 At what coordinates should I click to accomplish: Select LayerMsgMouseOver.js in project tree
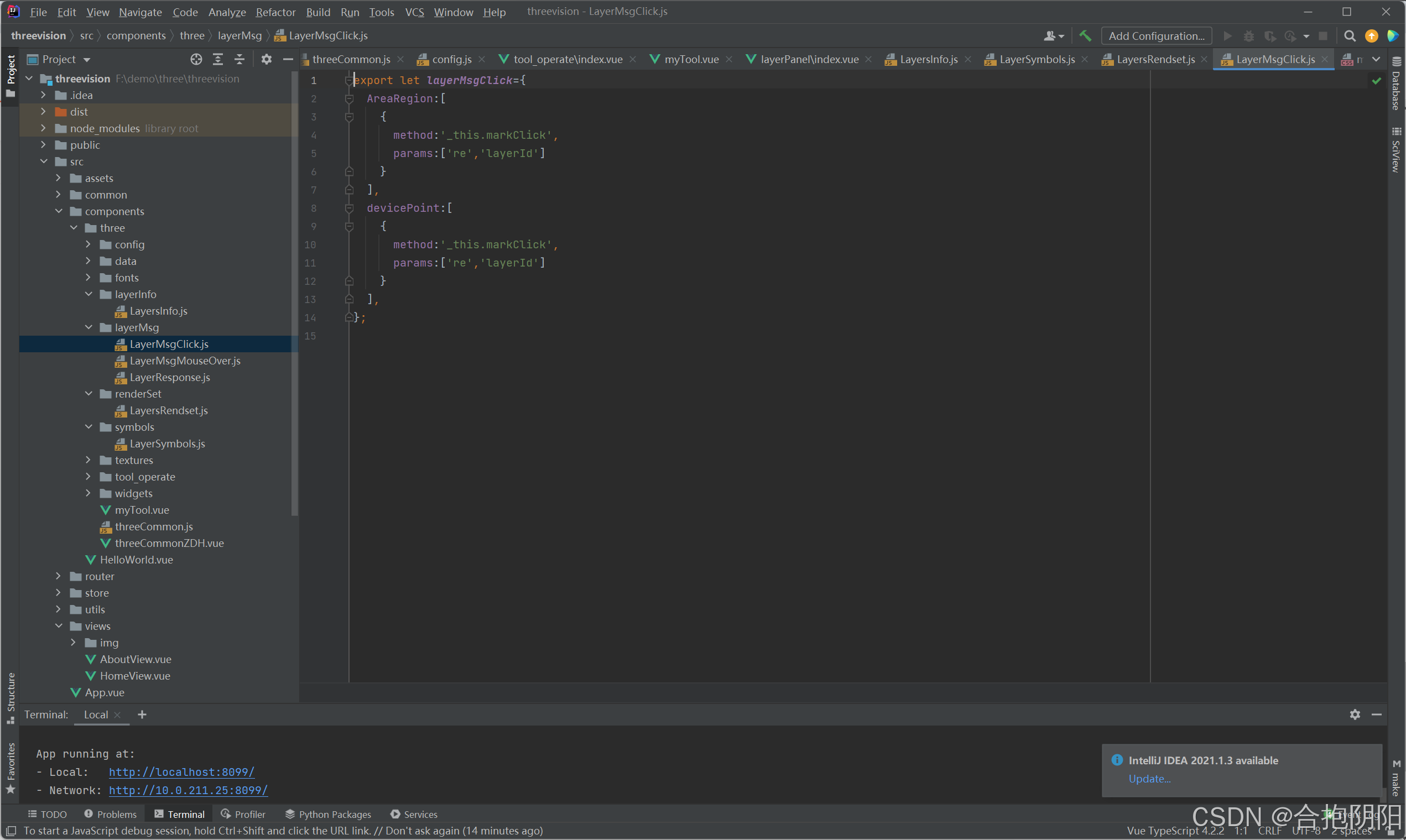click(x=185, y=361)
